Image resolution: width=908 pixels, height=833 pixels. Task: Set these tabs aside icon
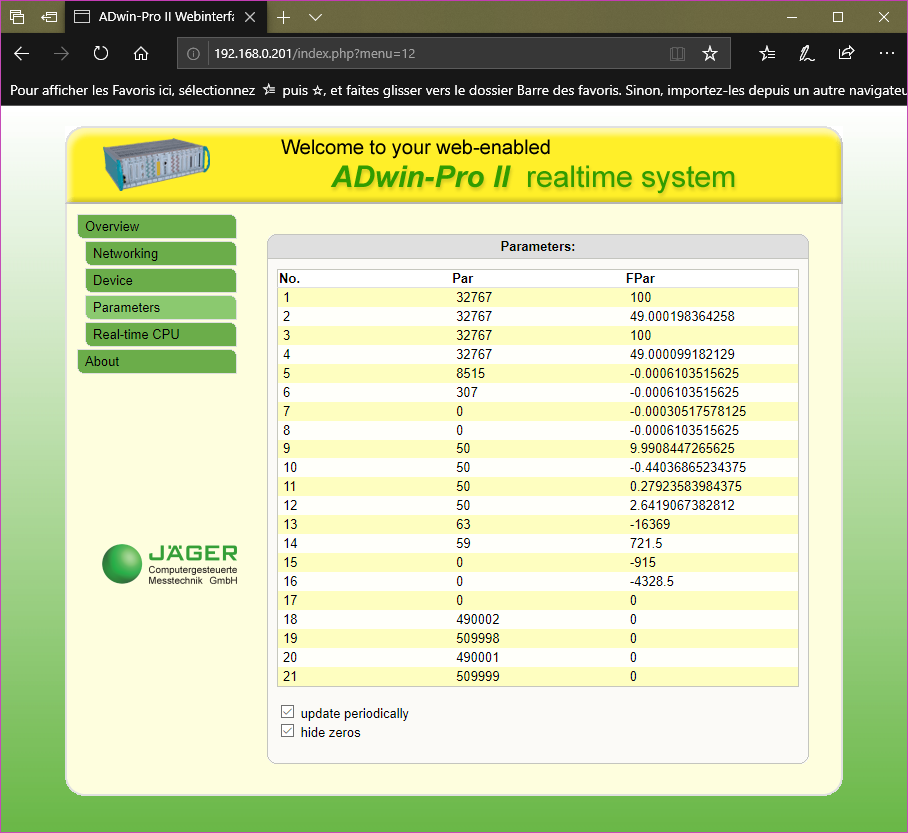pyautogui.click(x=49, y=17)
